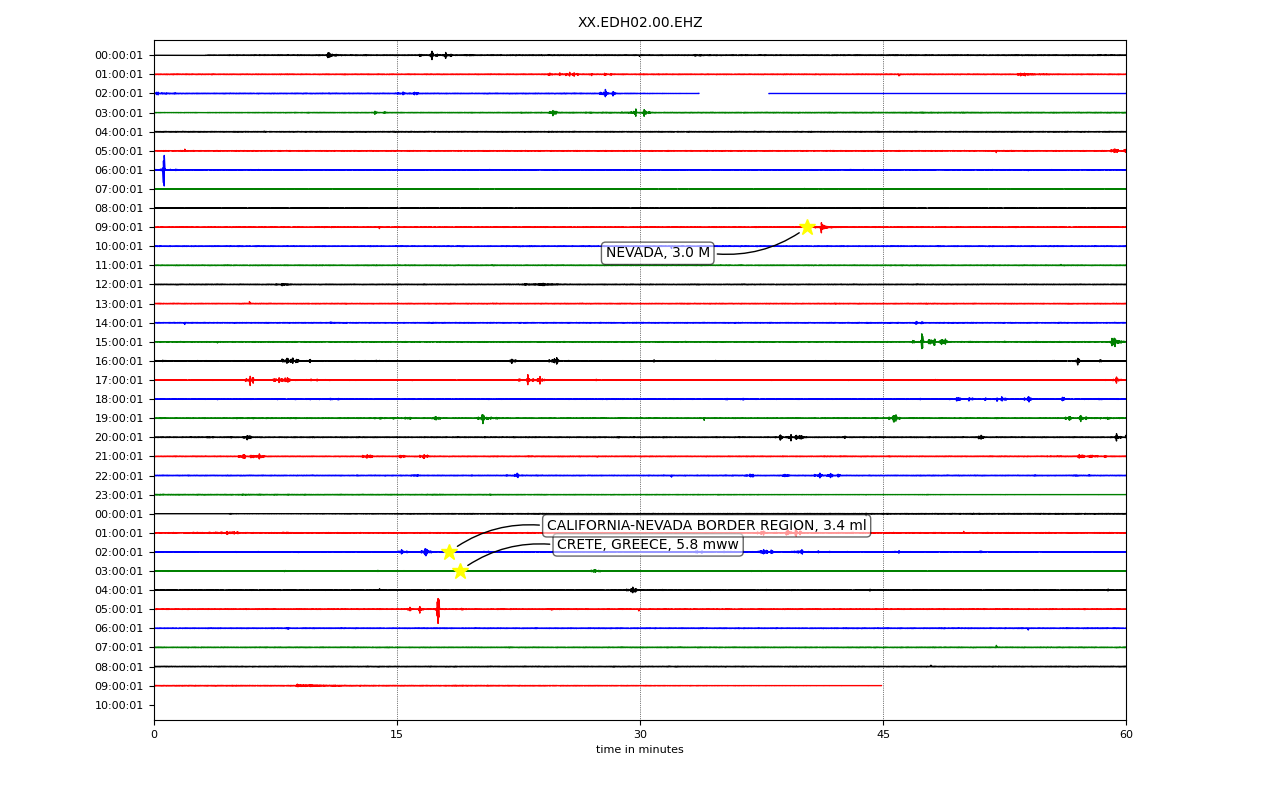Click the tall red spike on the 05:00:01 trace

(437, 610)
